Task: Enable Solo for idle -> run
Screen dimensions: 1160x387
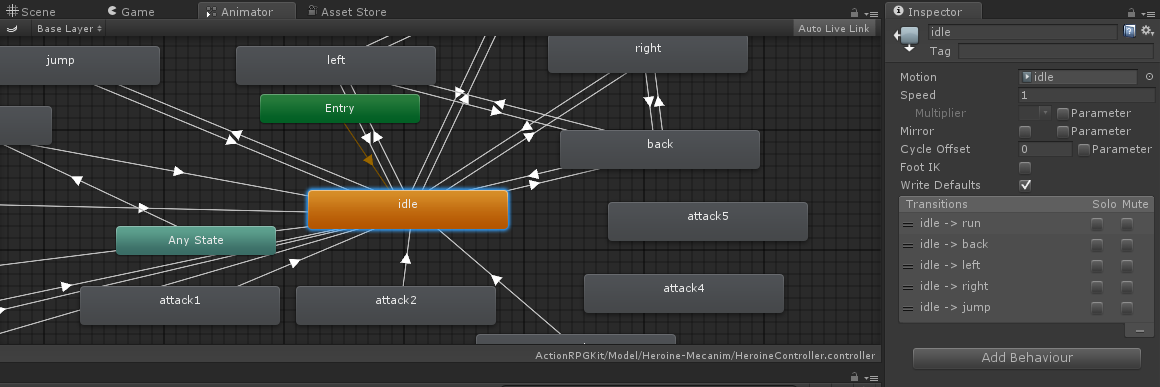Action: 1096,223
